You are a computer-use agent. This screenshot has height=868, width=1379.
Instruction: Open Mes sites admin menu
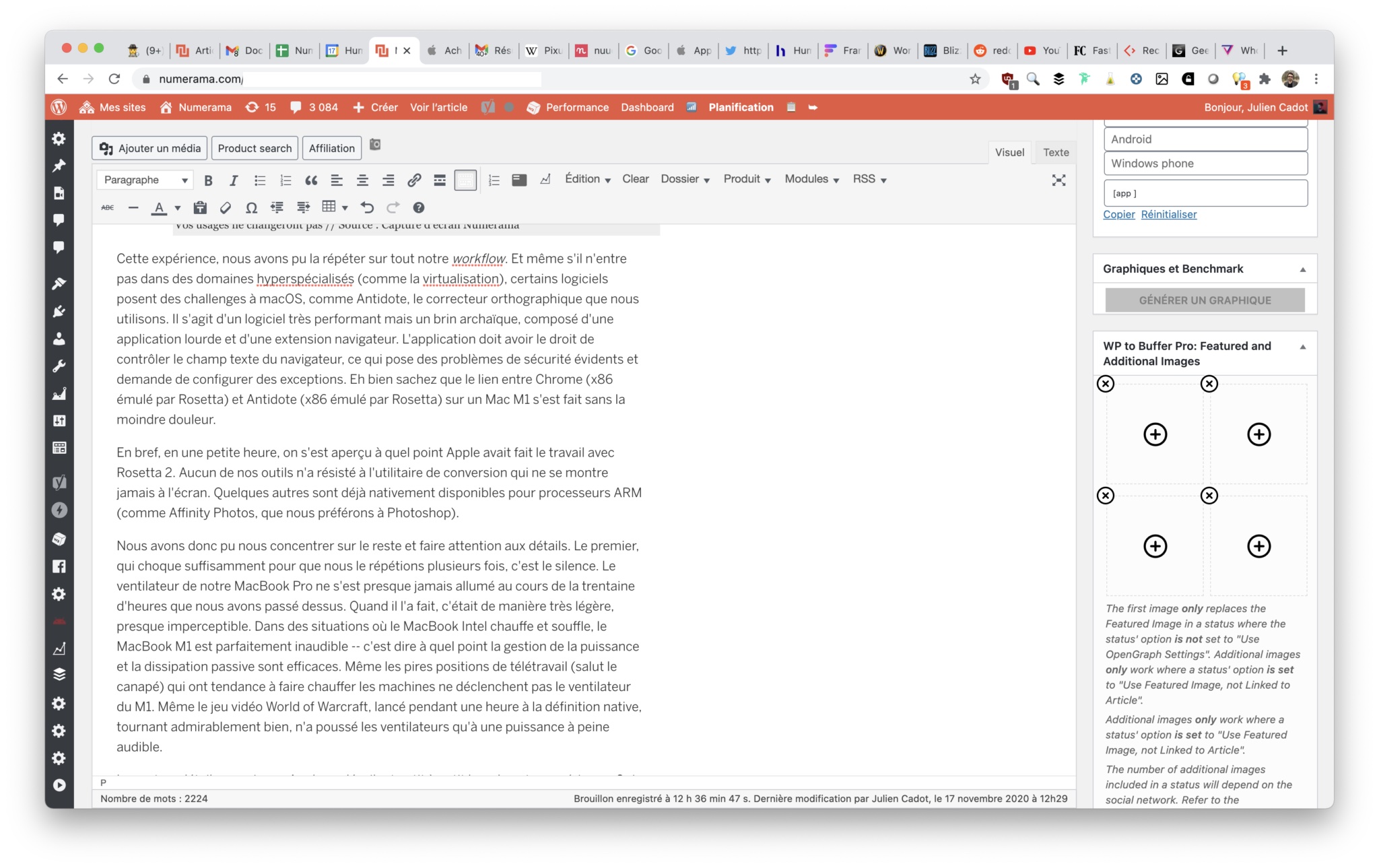click(112, 107)
